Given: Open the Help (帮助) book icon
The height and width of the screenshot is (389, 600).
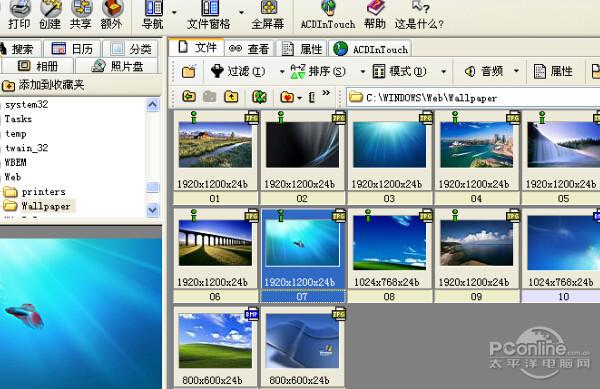Looking at the screenshot, I should click(x=375, y=15).
